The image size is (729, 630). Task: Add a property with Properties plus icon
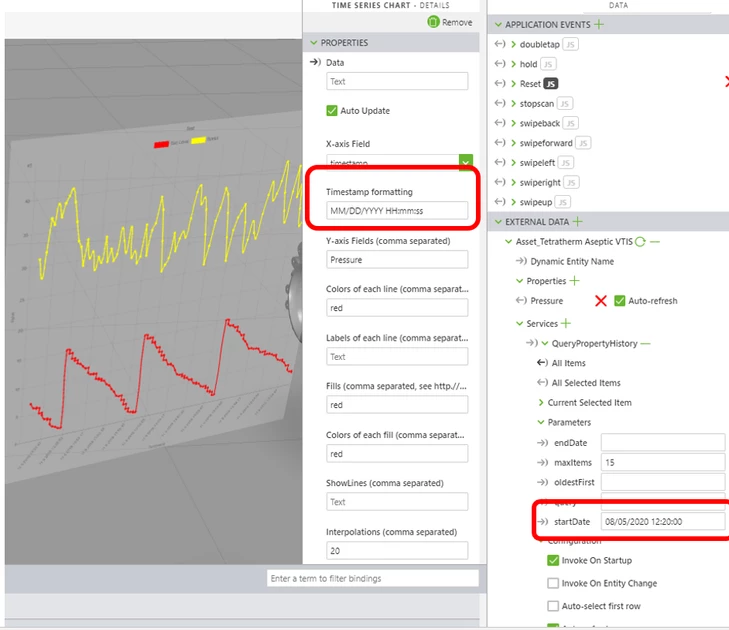pyautogui.click(x=575, y=280)
